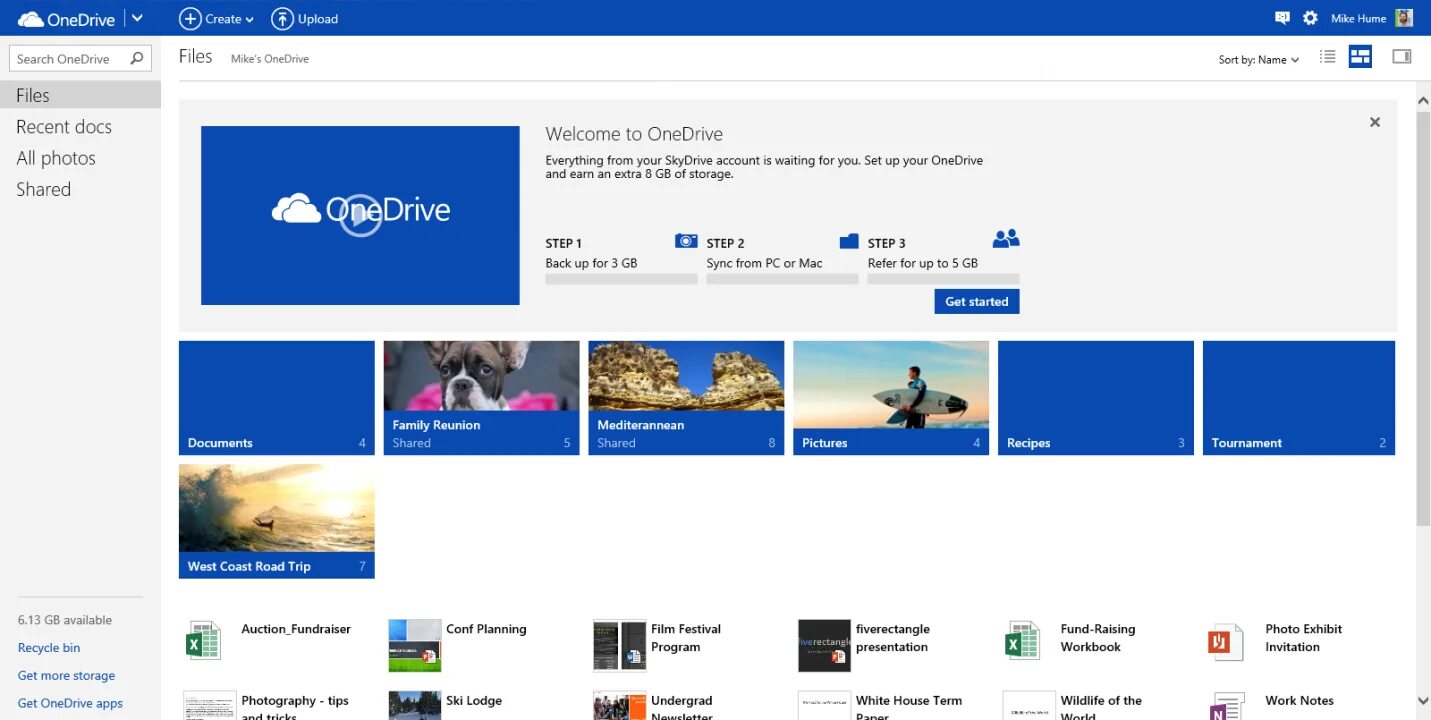Open the Create dropdown menu
This screenshot has height=720, width=1431.
click(x=216, y=19)
